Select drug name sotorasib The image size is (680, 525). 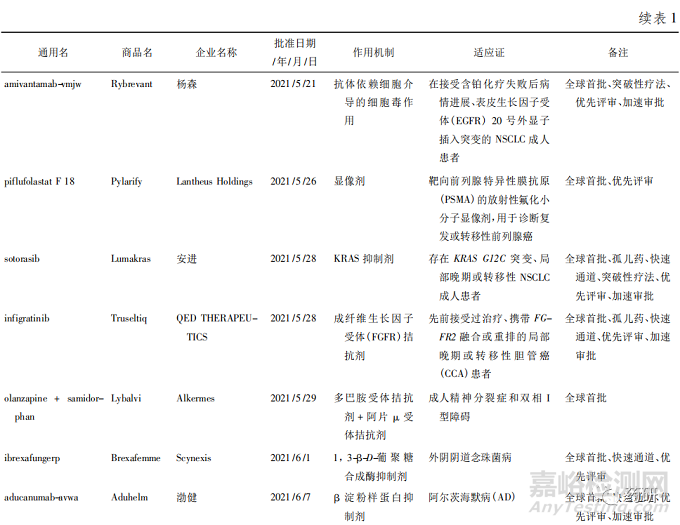coord(22,259)
